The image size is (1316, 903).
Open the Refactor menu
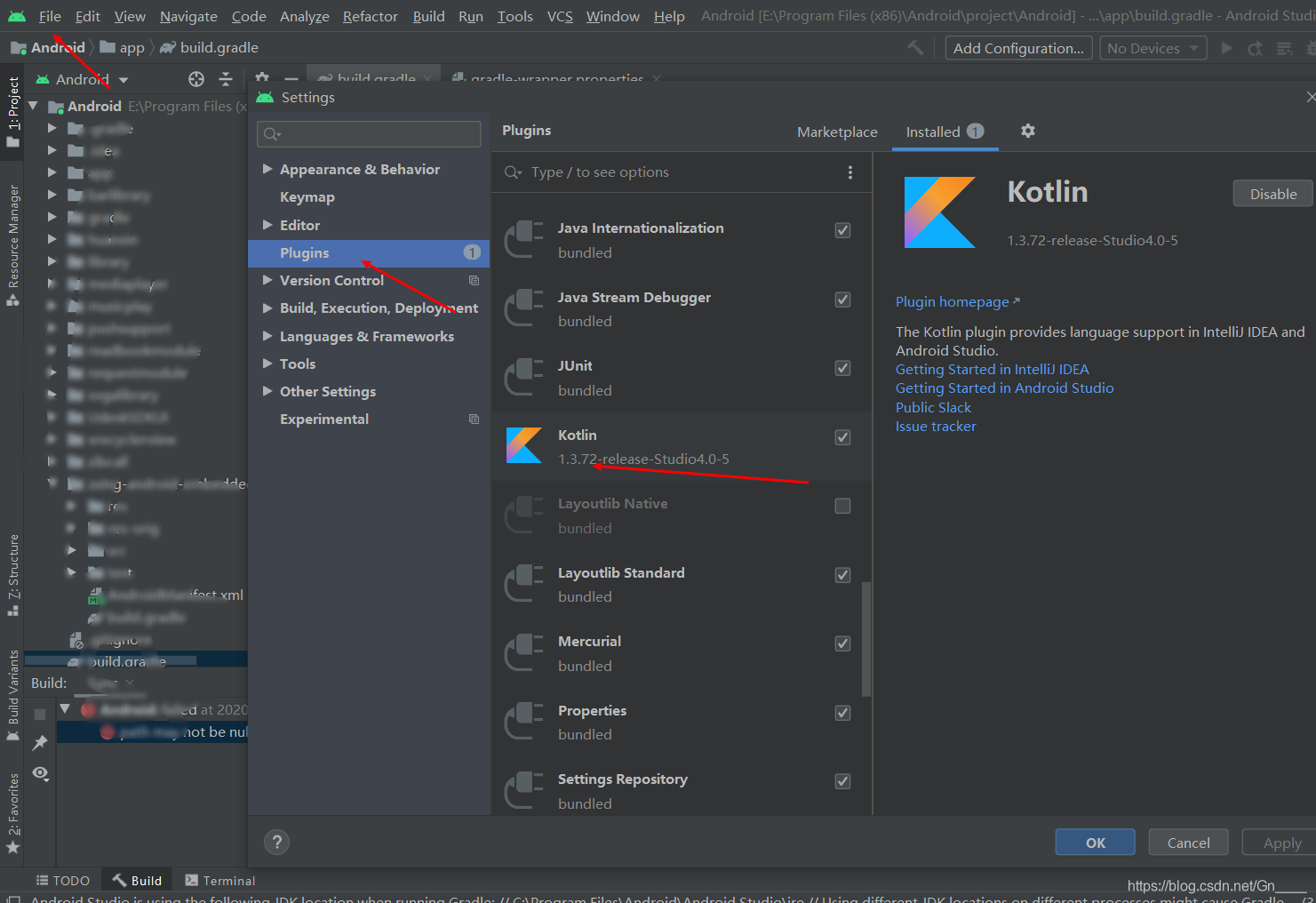coord(370,16)
